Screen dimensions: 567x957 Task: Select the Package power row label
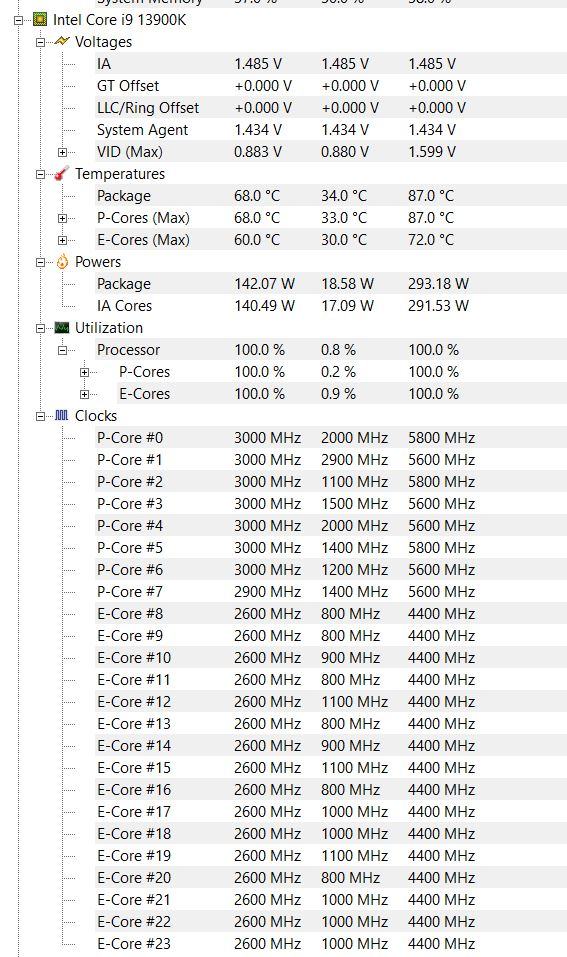(124, 284)
